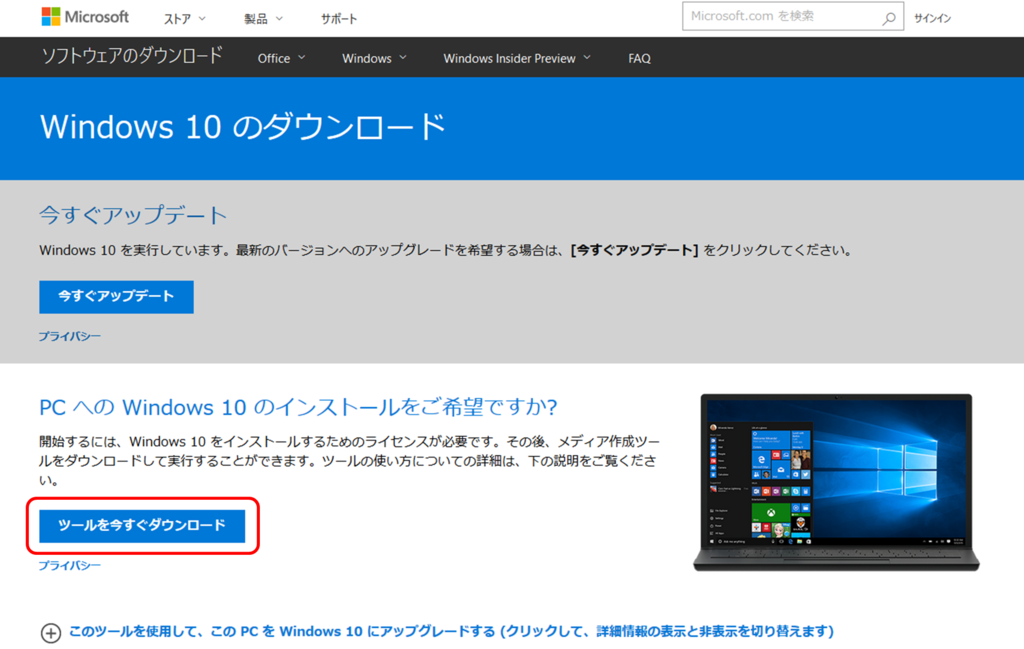
Task: Click the Windows 10 のダウンロード title
Action: pyautogui.click(x=243, y=127)
